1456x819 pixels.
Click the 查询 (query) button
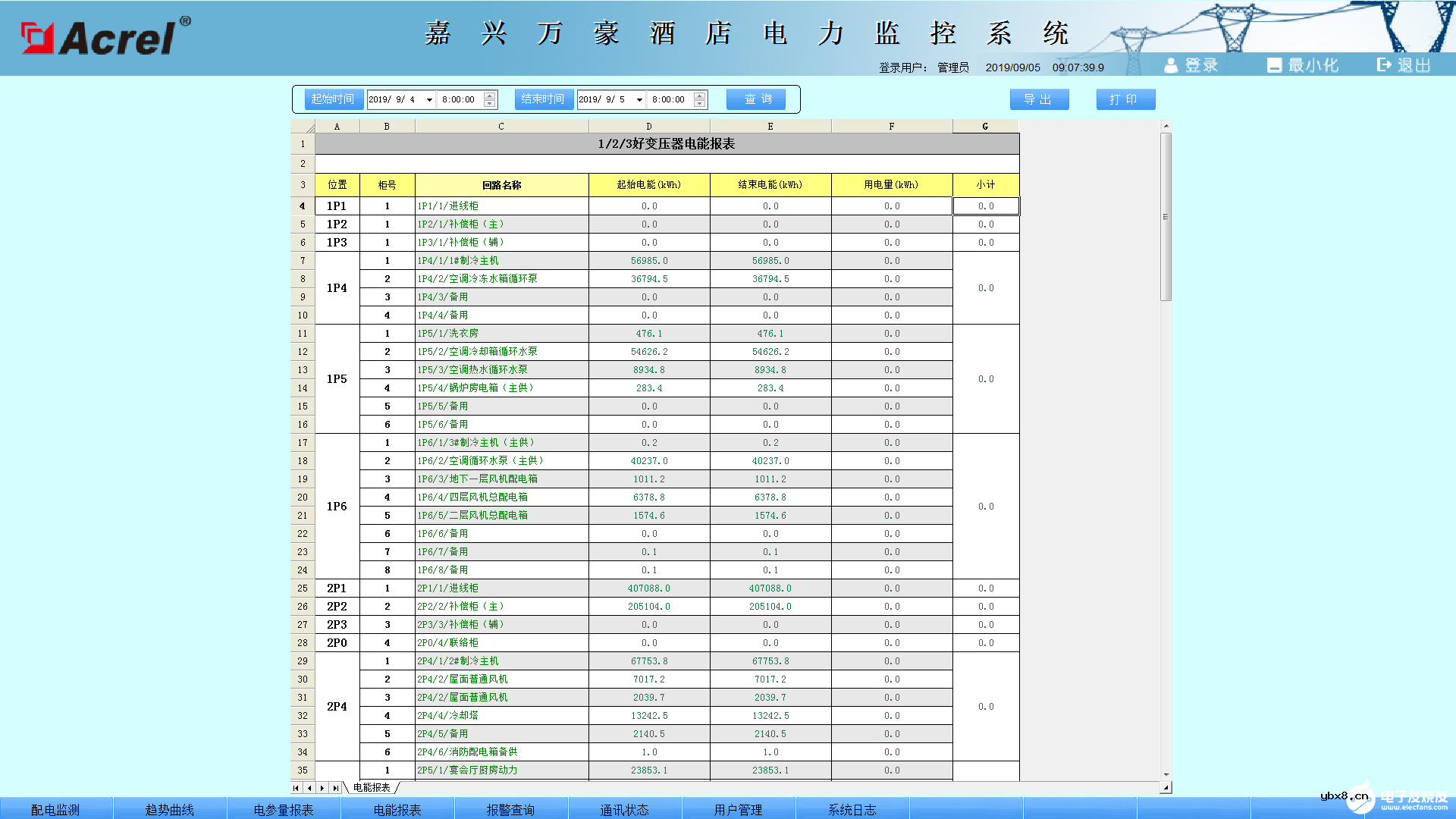(x=755, y=99)
